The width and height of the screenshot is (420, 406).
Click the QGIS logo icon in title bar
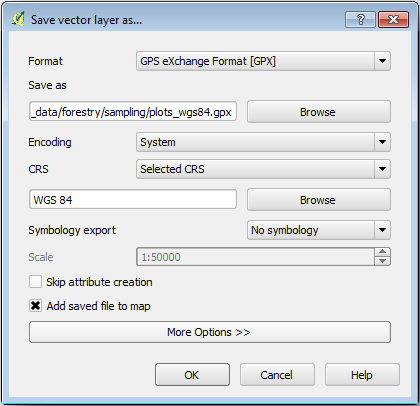pos(18,19)
